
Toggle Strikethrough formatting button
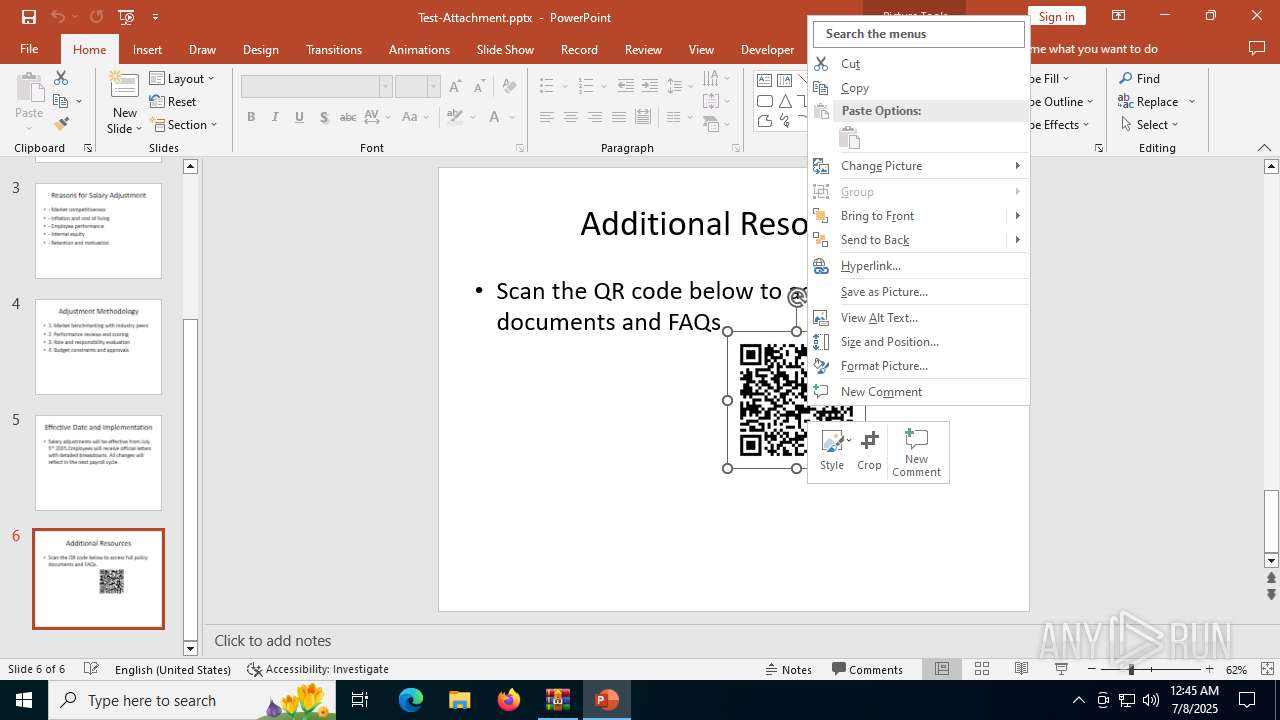(x=348, y=118)
